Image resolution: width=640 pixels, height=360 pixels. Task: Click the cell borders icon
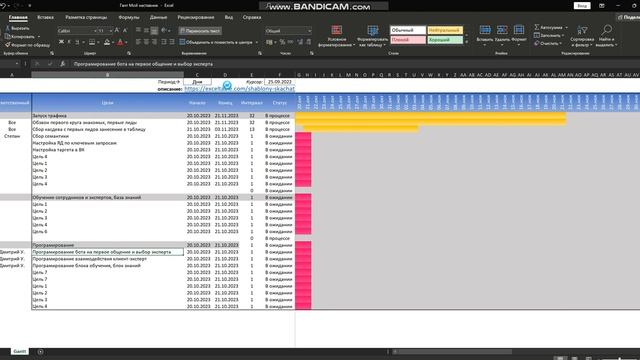point(92,42)
